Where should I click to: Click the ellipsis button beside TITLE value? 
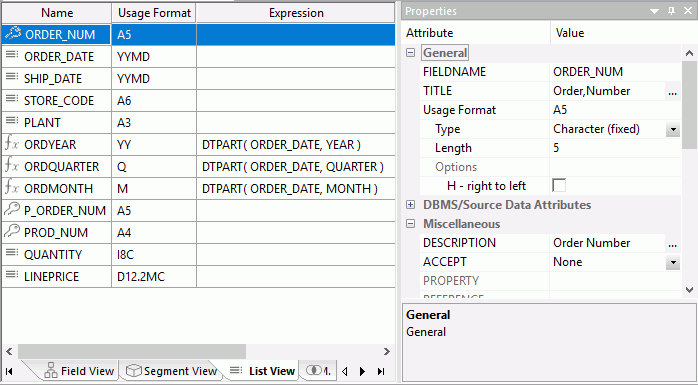pos(673,91)
